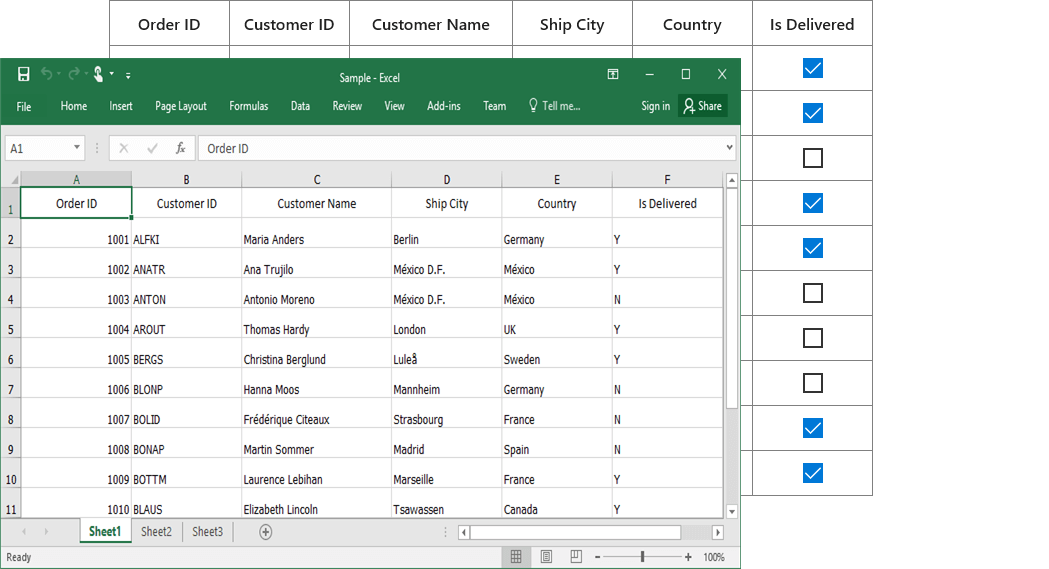This screenshot has height=569, width=1049.
Task: Click the 100% zoom level
Action: click(714, 557)
